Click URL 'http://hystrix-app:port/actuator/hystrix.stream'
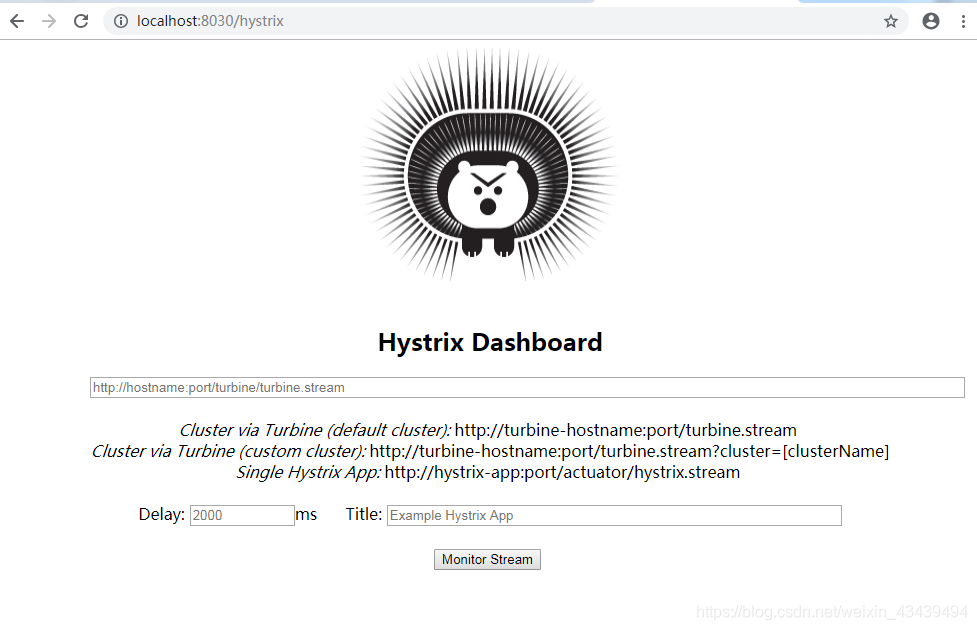This screenshot has width=977, height=630. tap(562, 472)
